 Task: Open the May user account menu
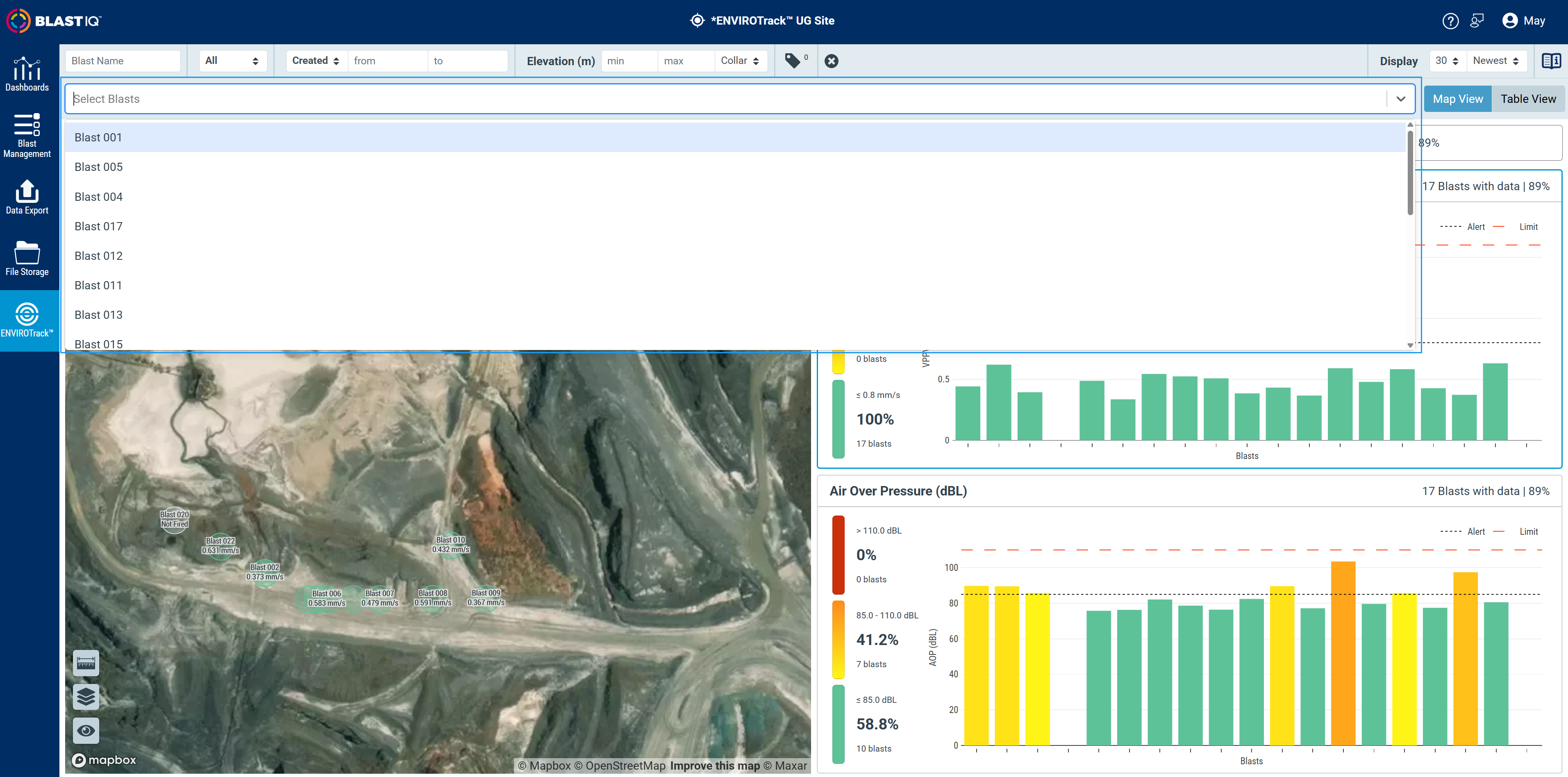1524,20
